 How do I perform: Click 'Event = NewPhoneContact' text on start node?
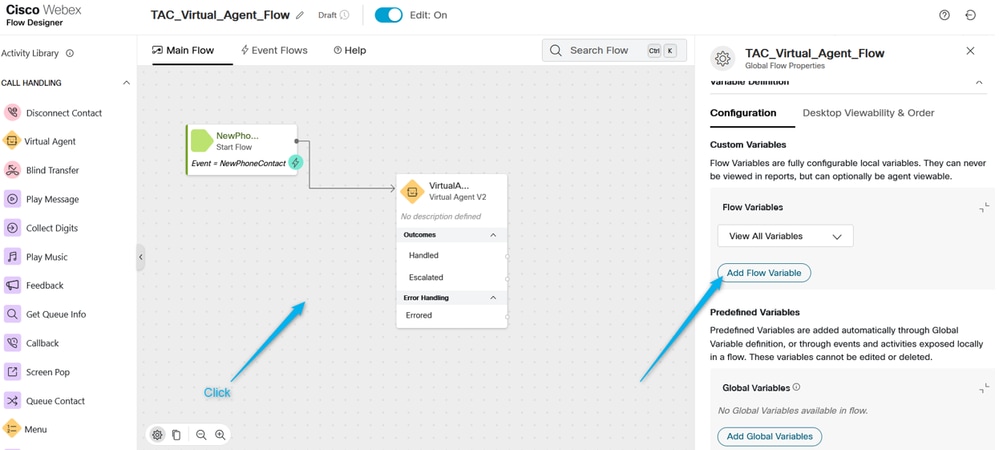point(238,163)
